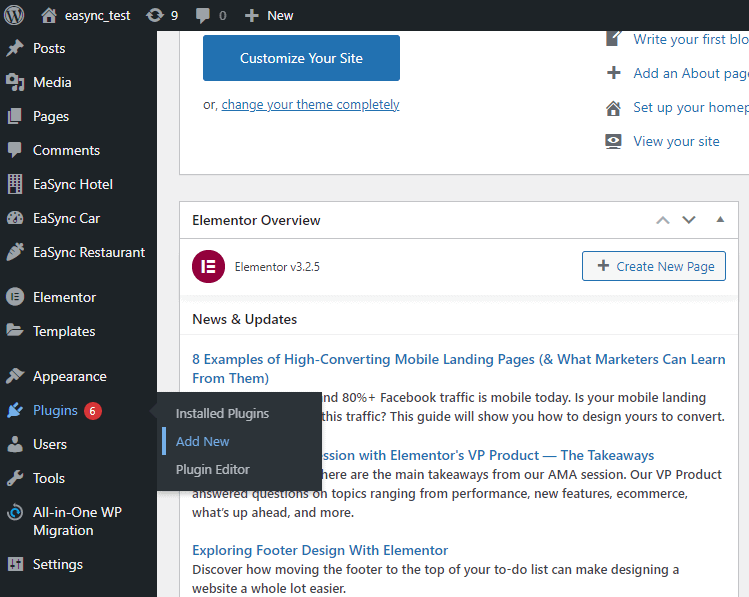This screenshot has width=749, height=597.
Task: Click easync_test site name in admin bar
Action: 97,16
